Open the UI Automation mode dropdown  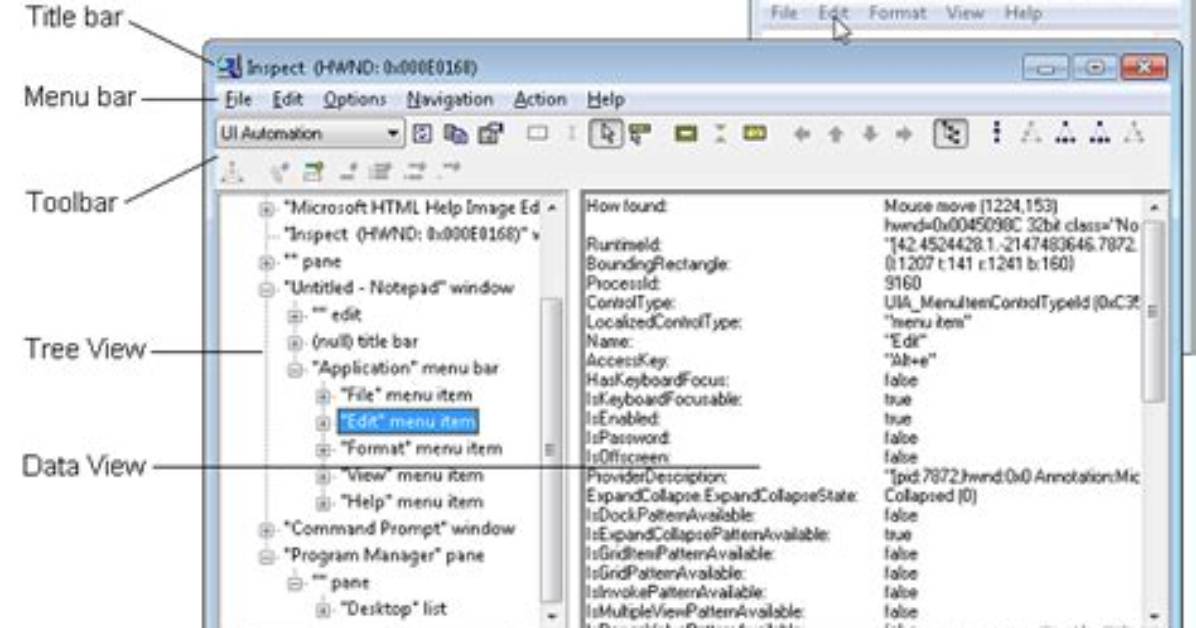[x=309, y=134]
